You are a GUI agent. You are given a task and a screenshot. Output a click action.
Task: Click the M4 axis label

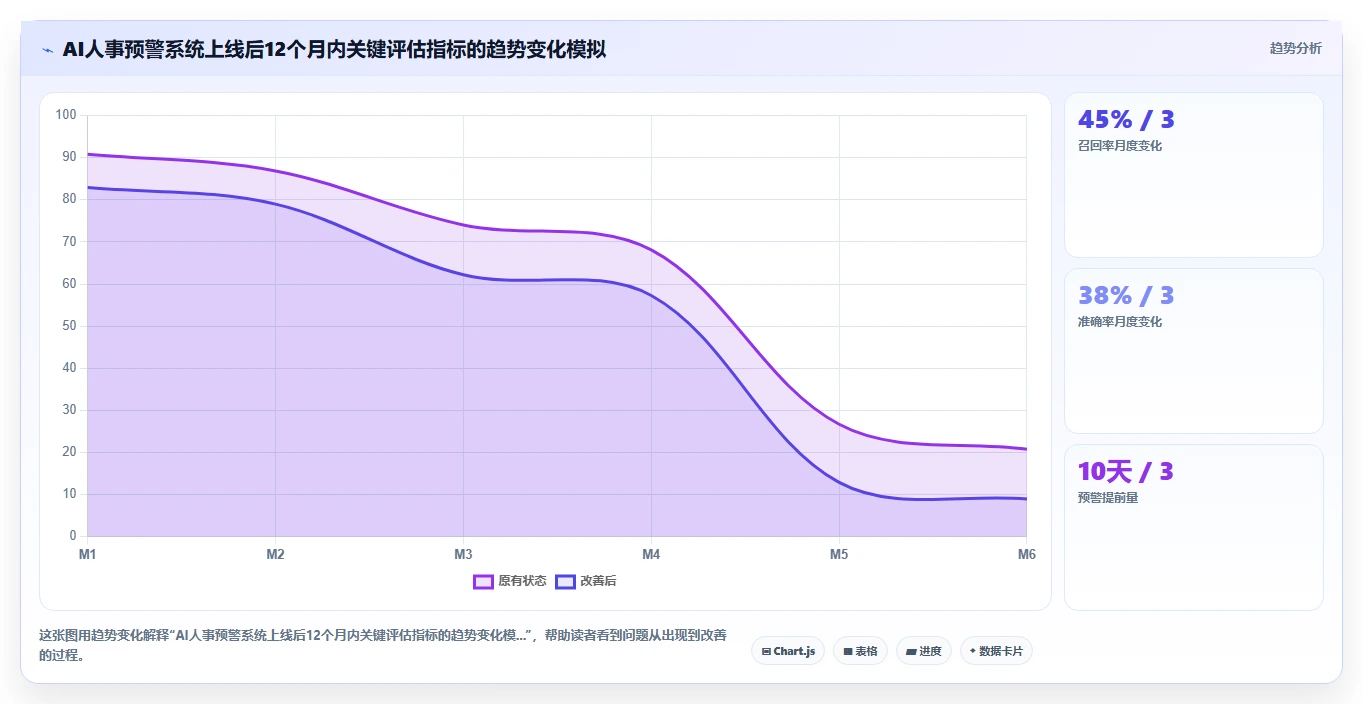[x=651, y=554]
